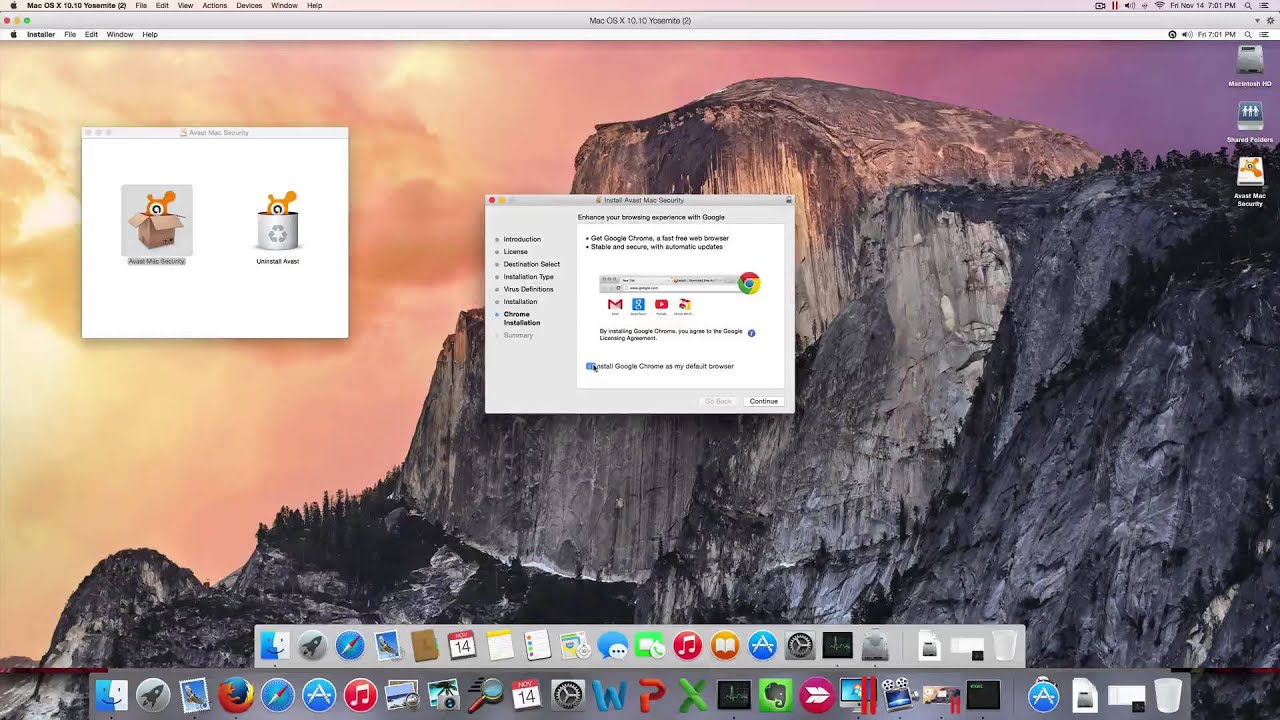This screenshot has height=720, width=1280.
Task: Open Preview from the host dock
Action: coord(402,695)
